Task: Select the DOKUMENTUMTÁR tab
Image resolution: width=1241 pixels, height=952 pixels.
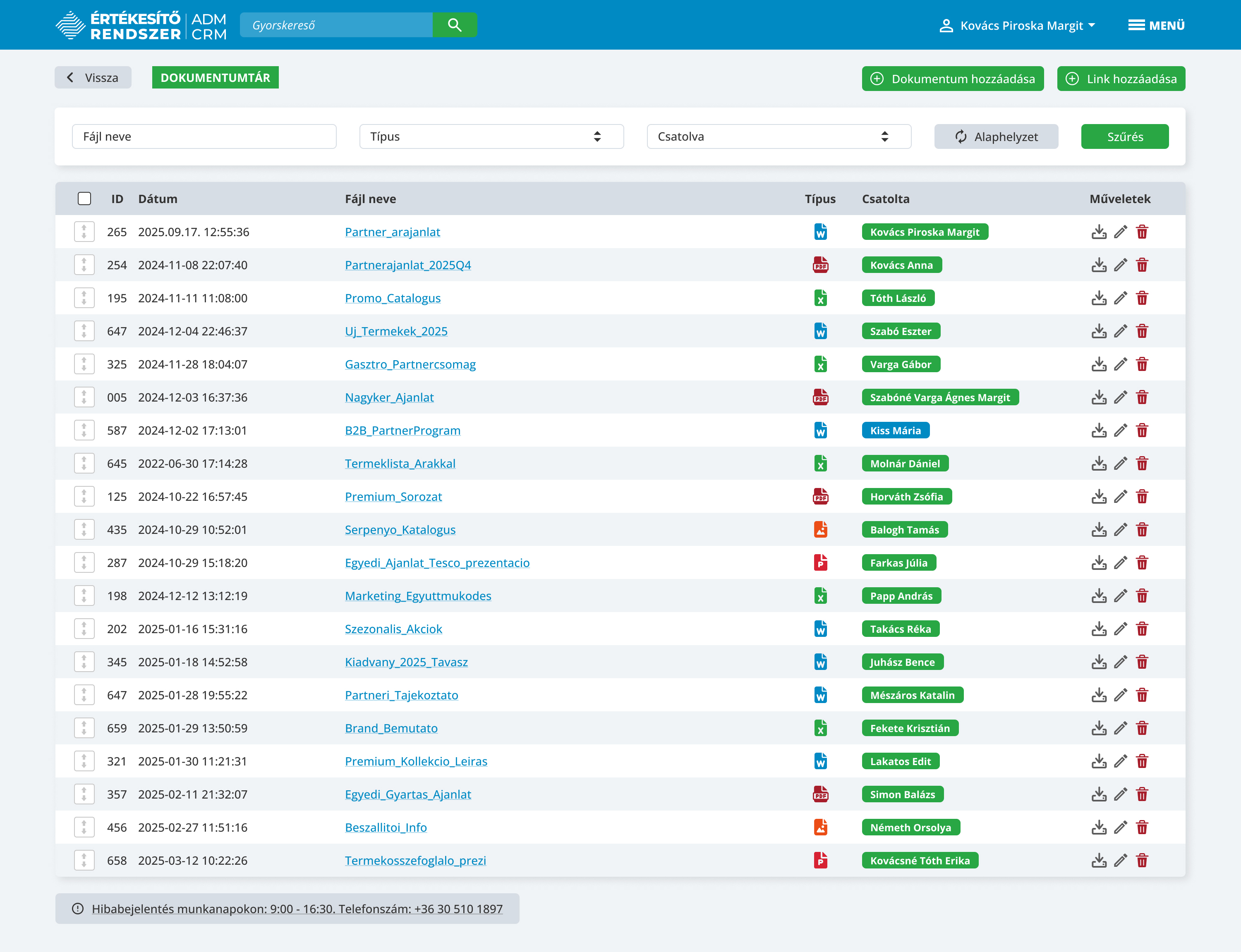Action: 216,78
